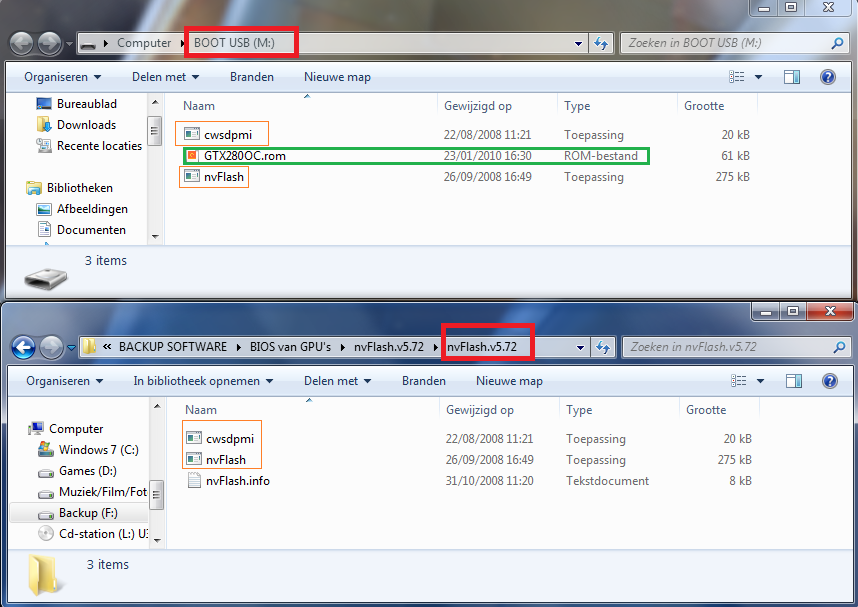Screen dimensions: 858x607
Task: Click Computer breadcrumb in BOOT USB address bar
Action: click(x=144, y=43)
